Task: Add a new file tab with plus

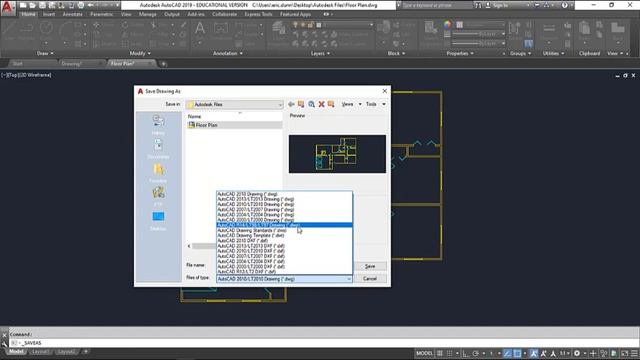Action: coord(164,64)
